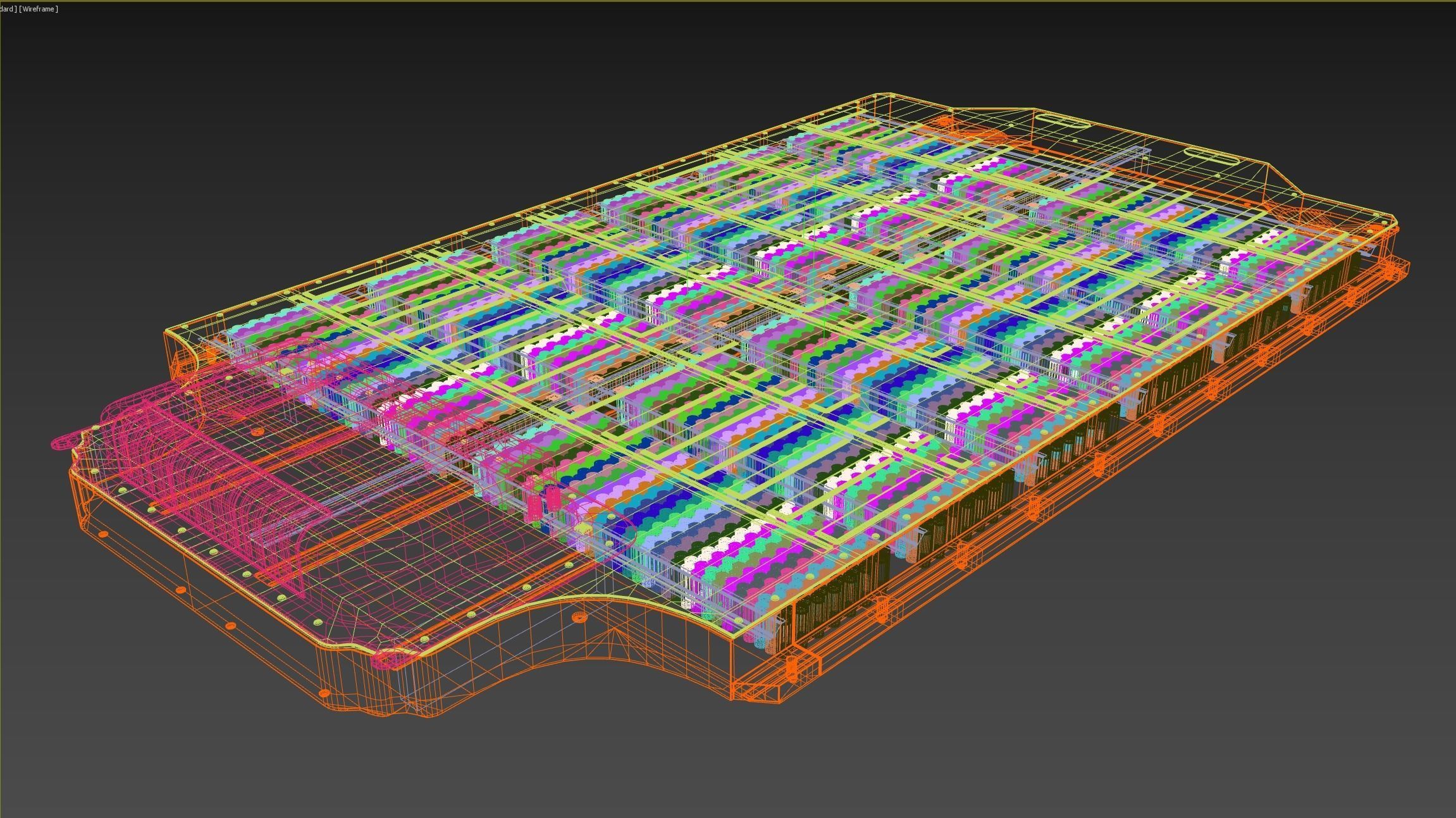Open the Wireframe shading viewport menu
The height and width of the screenshot is (818, 1456).
click(x=39, y=9)
